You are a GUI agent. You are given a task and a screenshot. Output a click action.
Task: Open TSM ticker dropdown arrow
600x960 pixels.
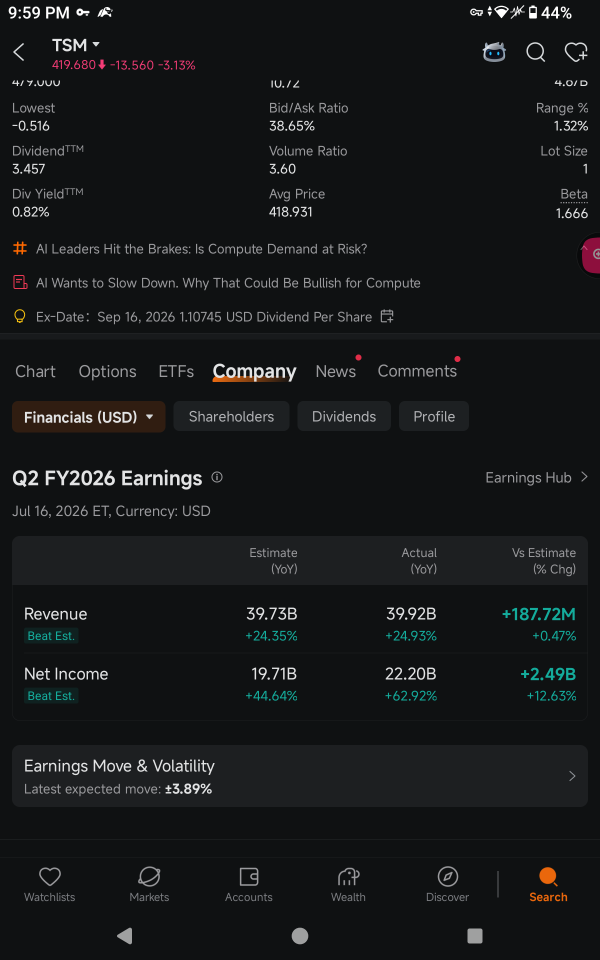pyautogui.click(x=96, y=45)
